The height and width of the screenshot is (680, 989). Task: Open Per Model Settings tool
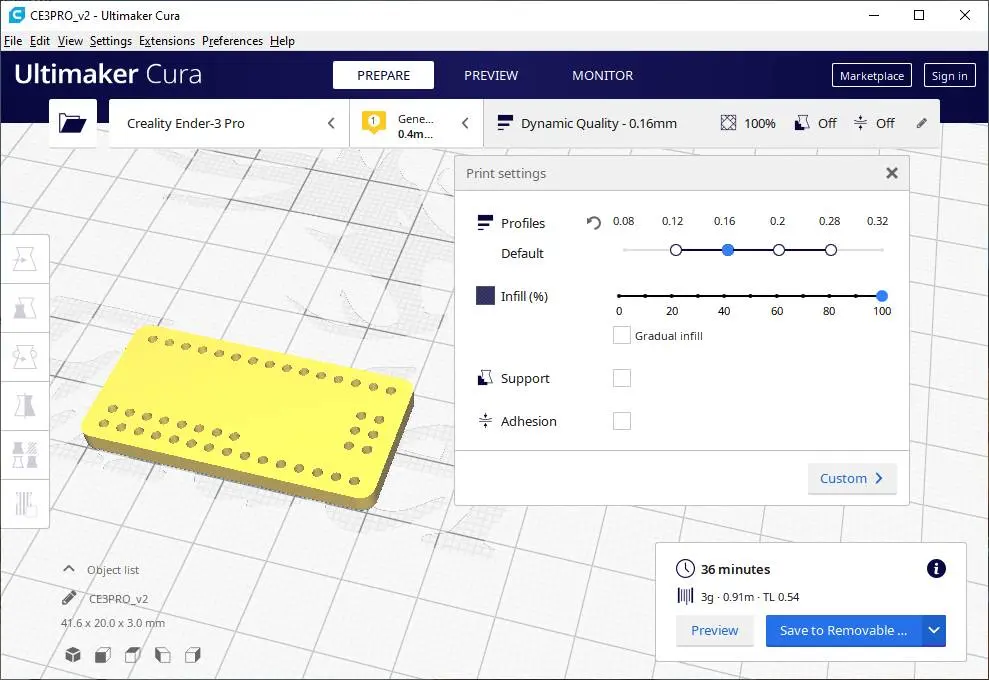click(x=25, y=455)
